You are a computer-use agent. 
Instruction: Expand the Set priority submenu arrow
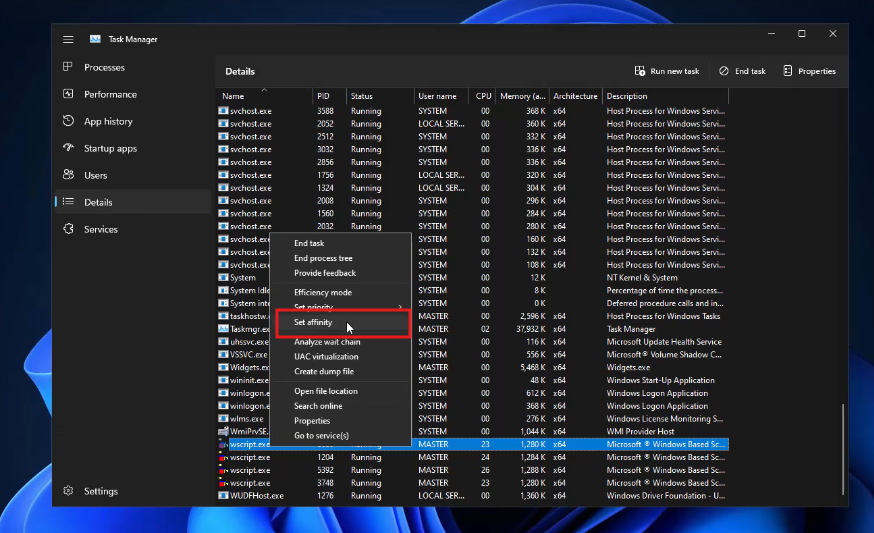point(400,307)
